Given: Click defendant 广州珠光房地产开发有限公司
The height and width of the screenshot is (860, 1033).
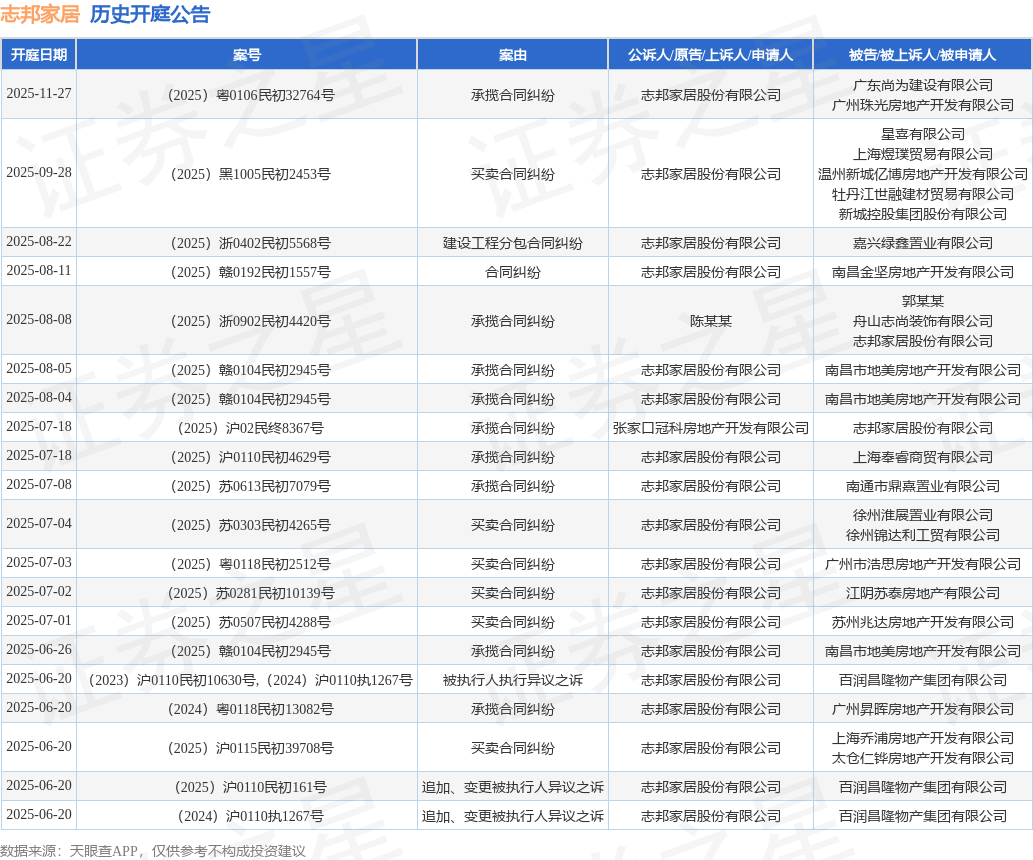Looking at the screenshot, I should click(x=922, y=105).
